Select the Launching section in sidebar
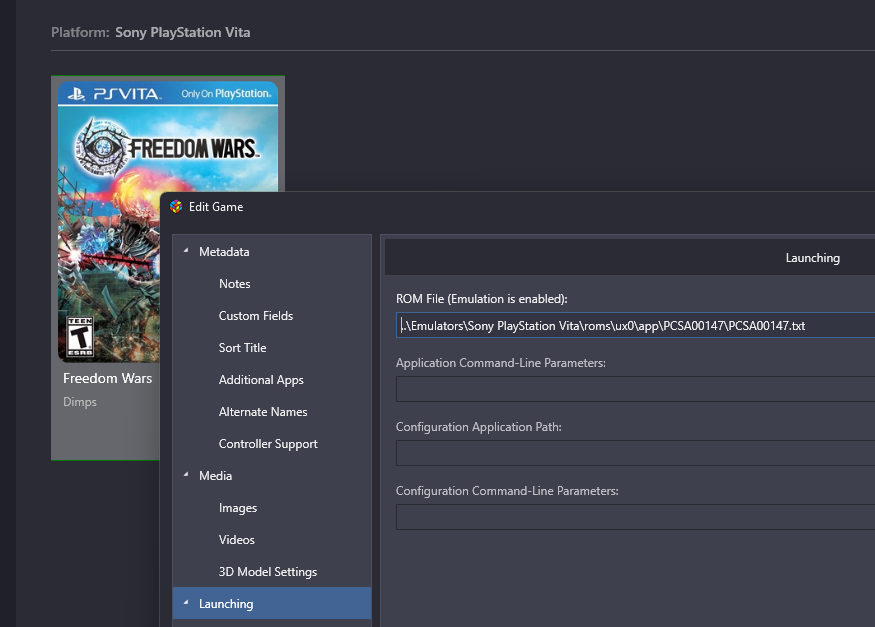The width and height of the screenshot is (875, 627). [x=272, y=604]
